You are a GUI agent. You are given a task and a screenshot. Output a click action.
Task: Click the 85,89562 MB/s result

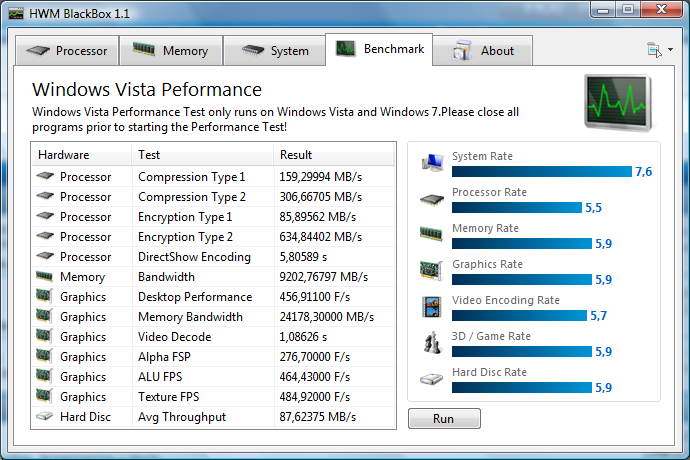point(318,217)
